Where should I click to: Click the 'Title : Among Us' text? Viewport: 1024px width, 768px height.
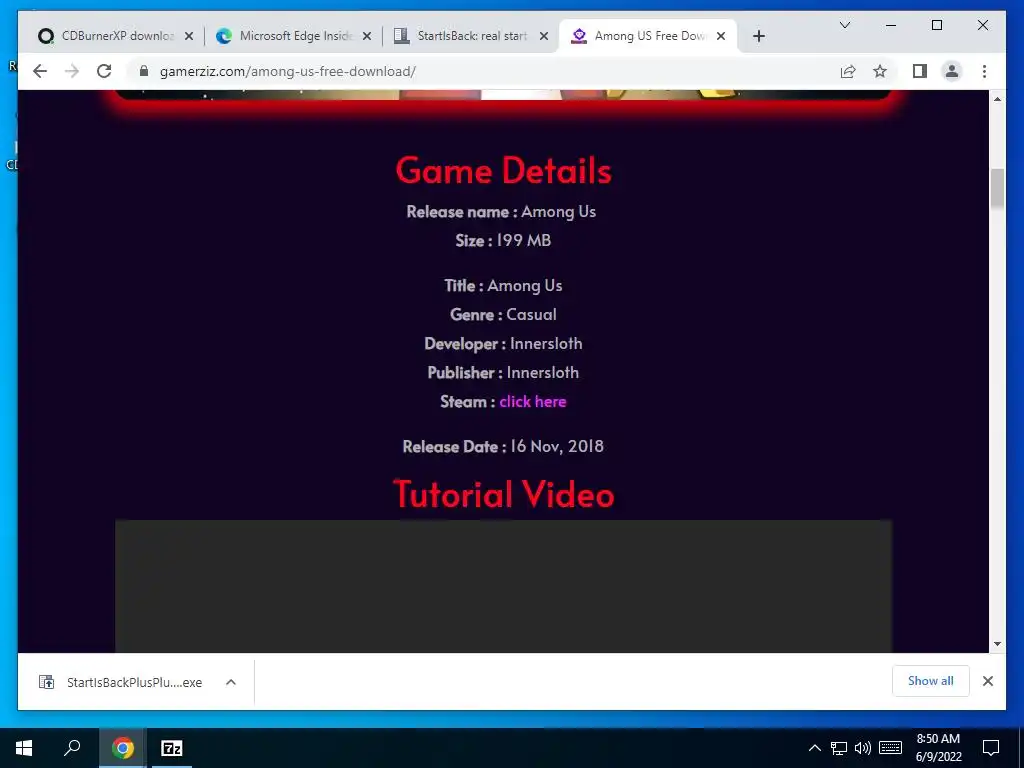(504, 285)
